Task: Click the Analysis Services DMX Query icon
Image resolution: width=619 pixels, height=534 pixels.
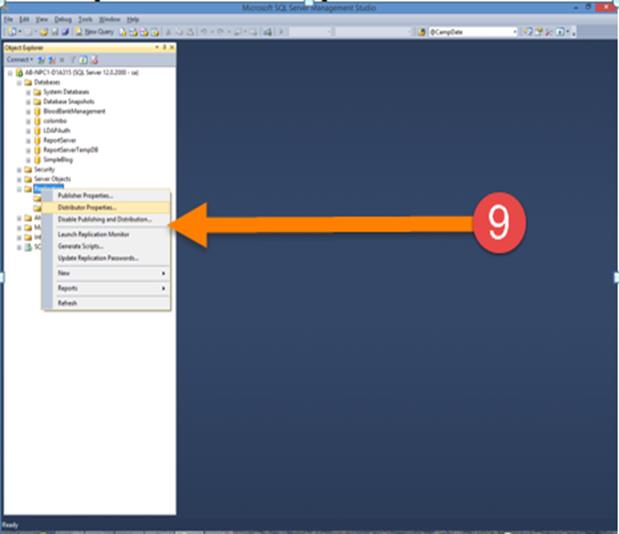Action: pyautogui.click(x=144, y=32)
